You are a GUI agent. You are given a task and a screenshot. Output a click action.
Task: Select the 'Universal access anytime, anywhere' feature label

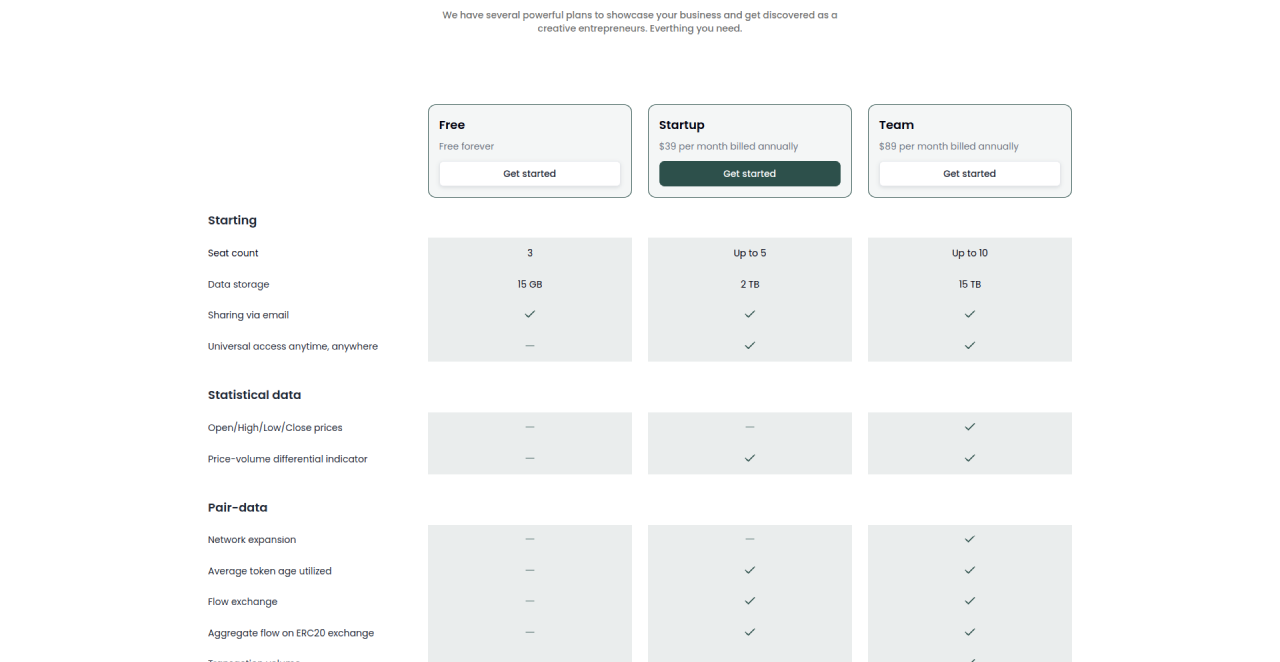[292, 346]
